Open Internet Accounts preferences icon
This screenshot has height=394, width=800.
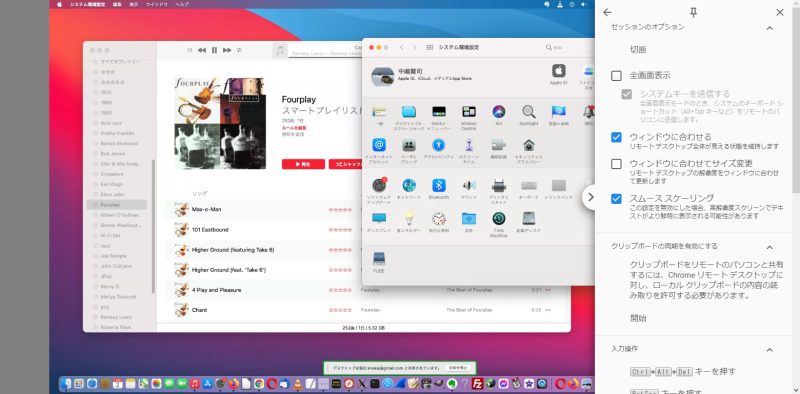coord(379,145)
